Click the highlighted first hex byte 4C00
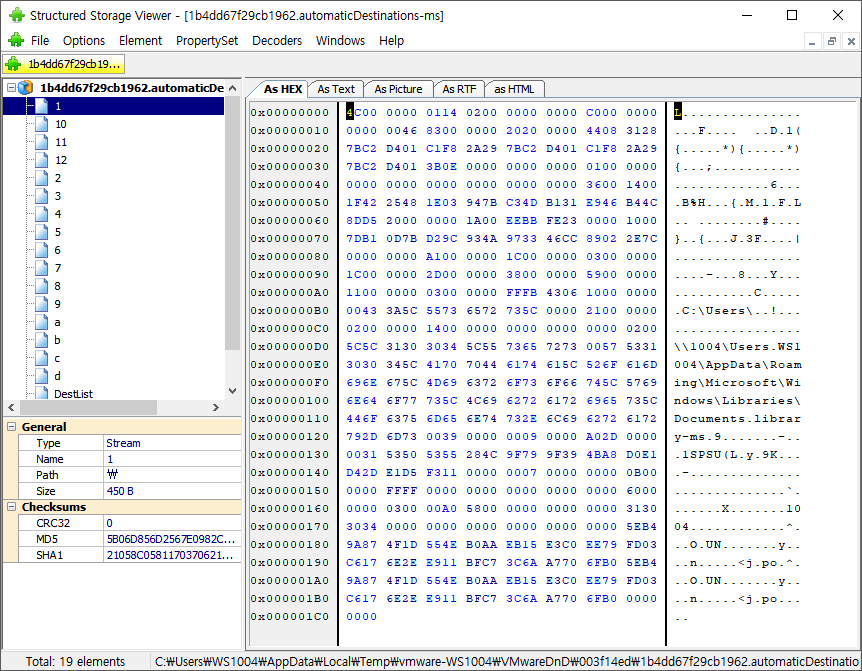The height and width of the screenshot is (671, 862). [x=361, y=113]
